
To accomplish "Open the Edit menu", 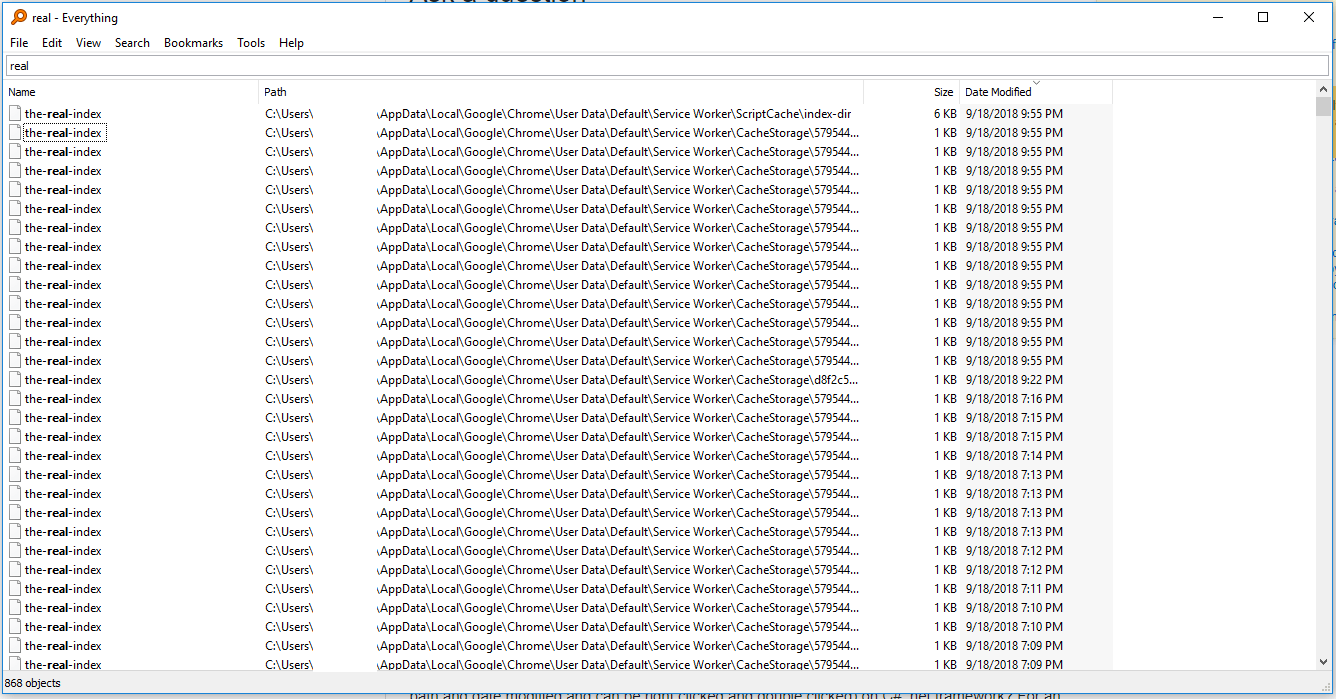I will [x=51, y=42].
